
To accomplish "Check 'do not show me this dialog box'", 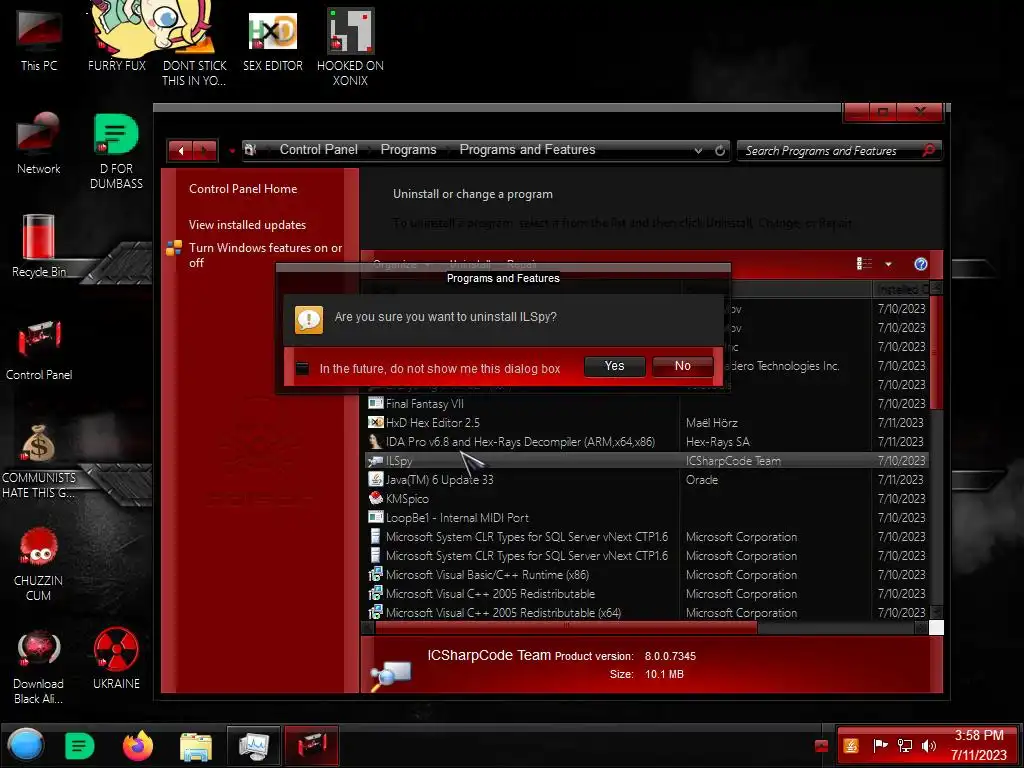I will (x=302, y=368).
